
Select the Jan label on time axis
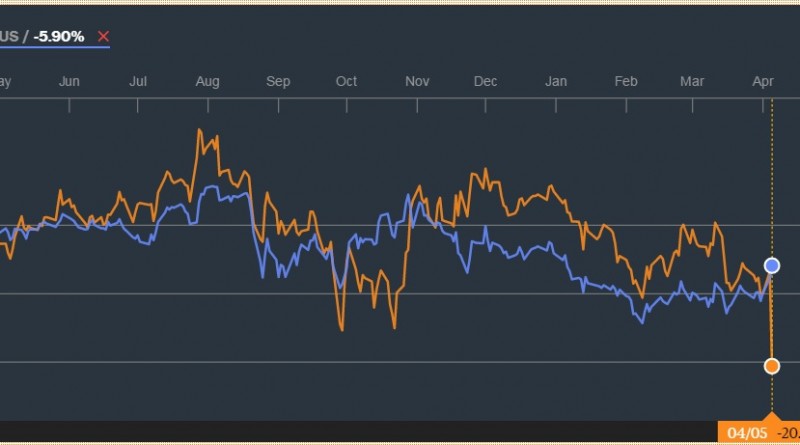coord(557,81)
